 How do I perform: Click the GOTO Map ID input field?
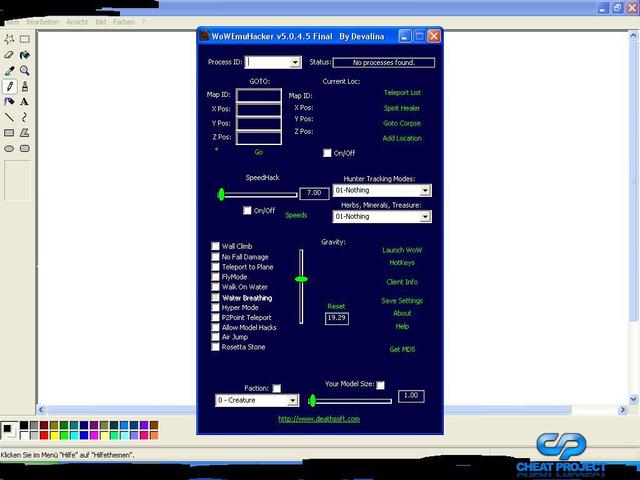pos(259,96)
